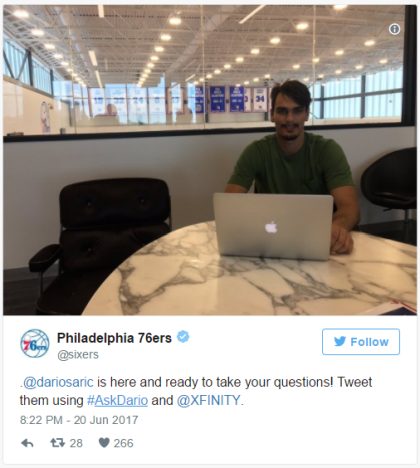
Task: Click the blue verified badge
Action: point(183,337)
